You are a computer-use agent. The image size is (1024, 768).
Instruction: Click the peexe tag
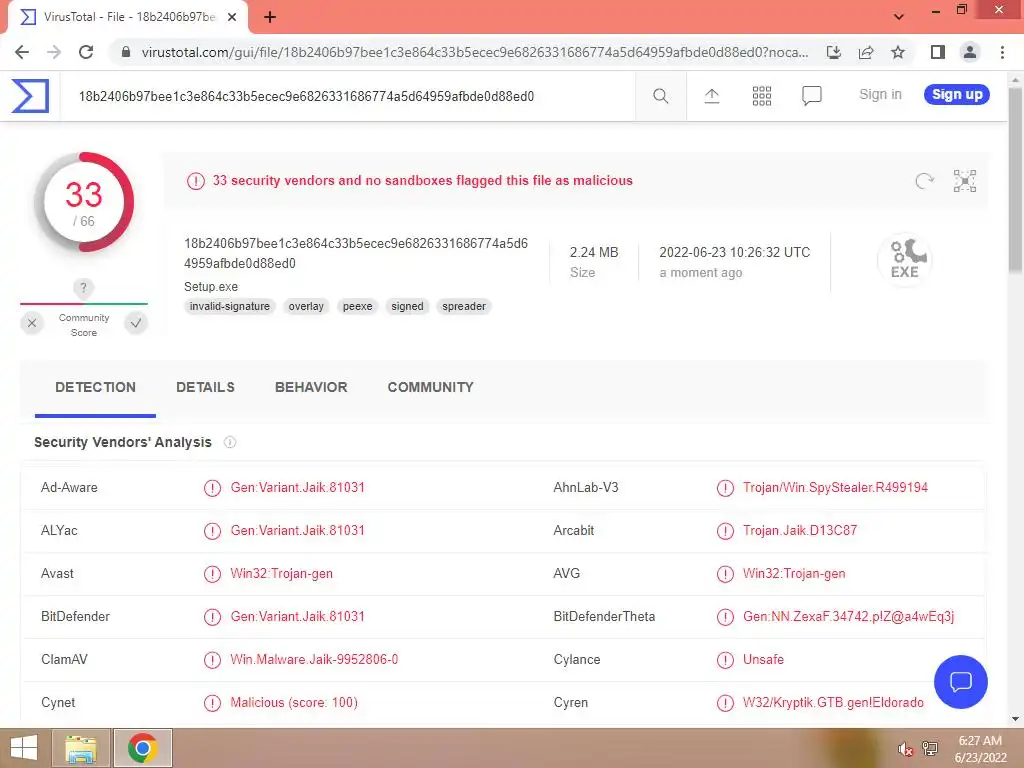[x=357, y=306]
